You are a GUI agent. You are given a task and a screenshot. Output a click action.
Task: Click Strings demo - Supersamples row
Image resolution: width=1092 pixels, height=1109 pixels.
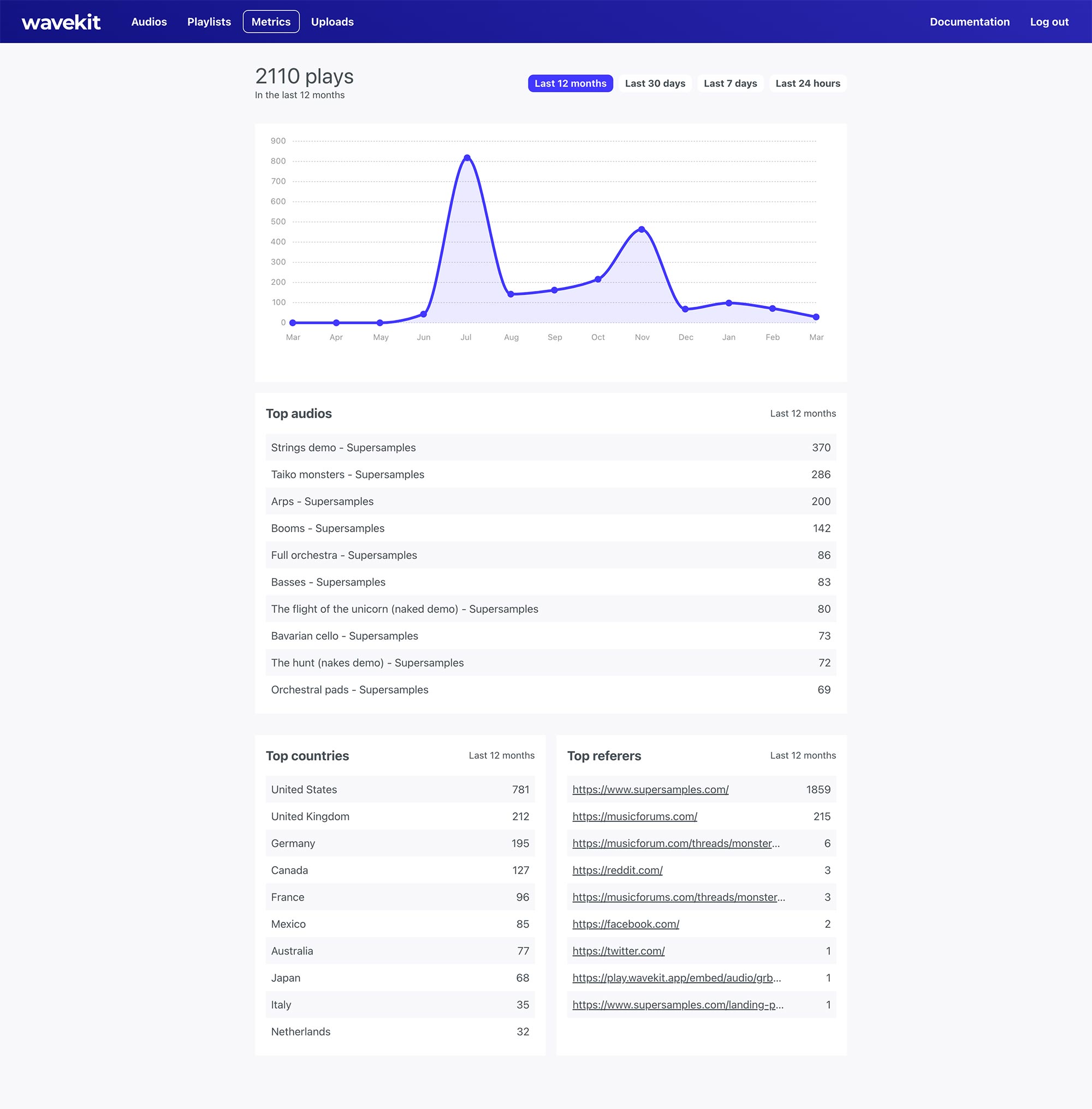pyautogui.click(x=343, y=448)
